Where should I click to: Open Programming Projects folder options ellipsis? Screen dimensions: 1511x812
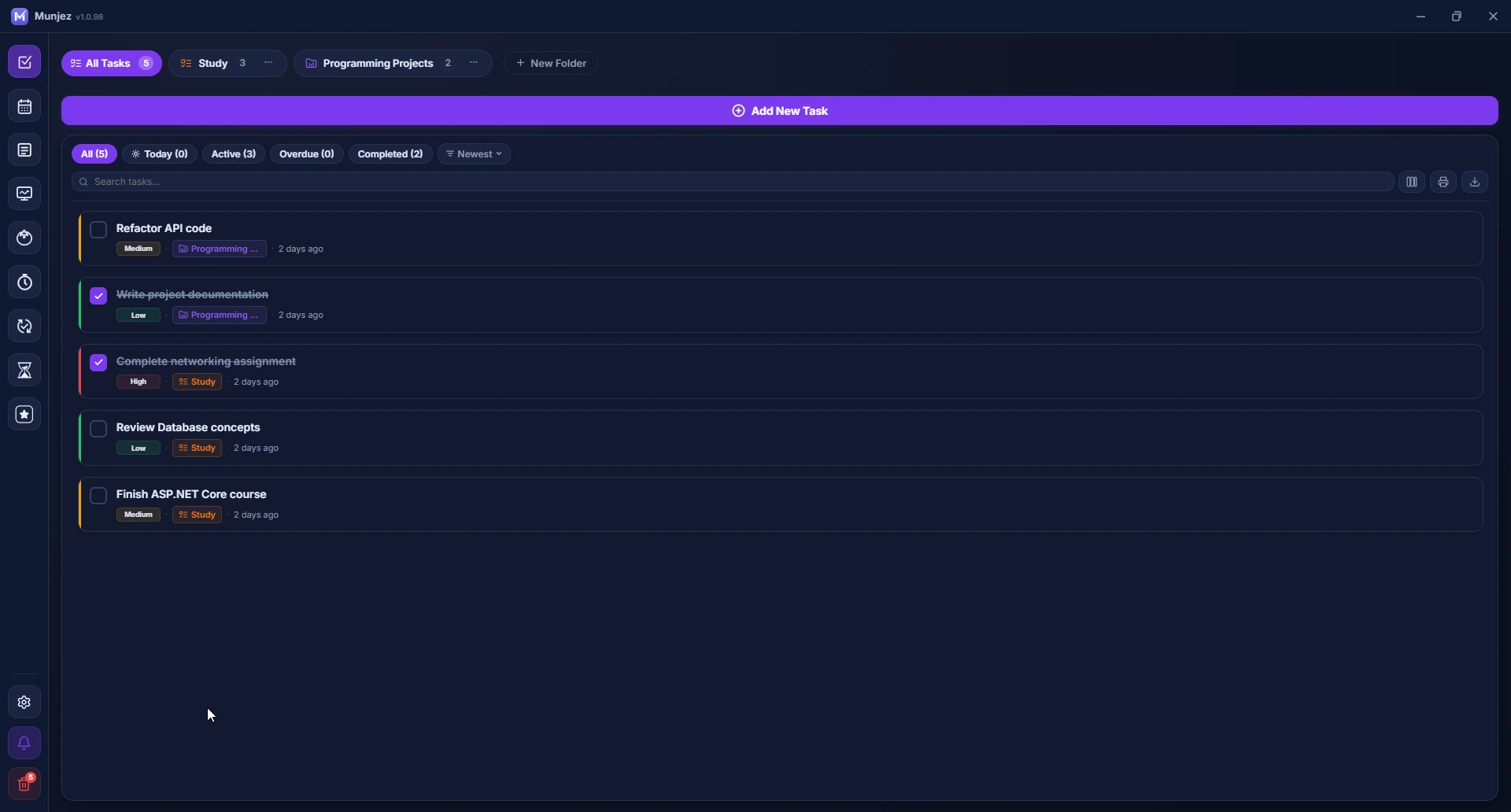(475, 63)
